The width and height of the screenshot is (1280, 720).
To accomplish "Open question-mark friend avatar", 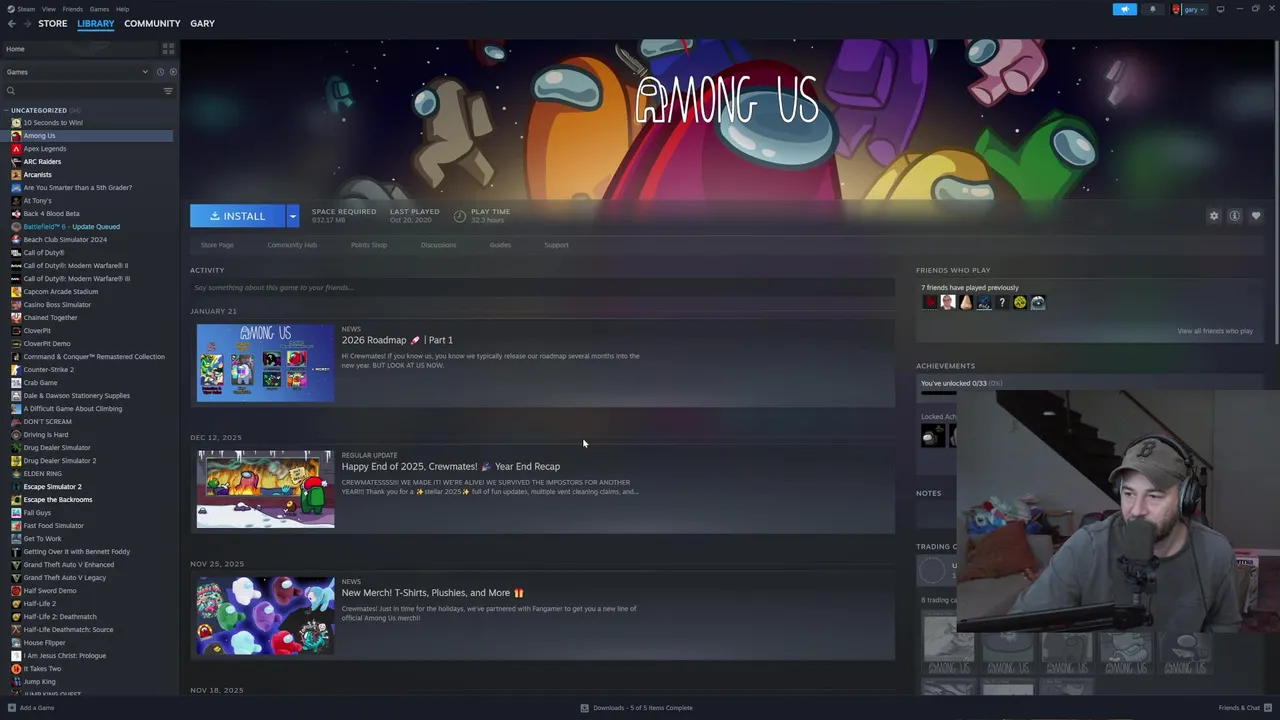I will tap(1002, 302).
